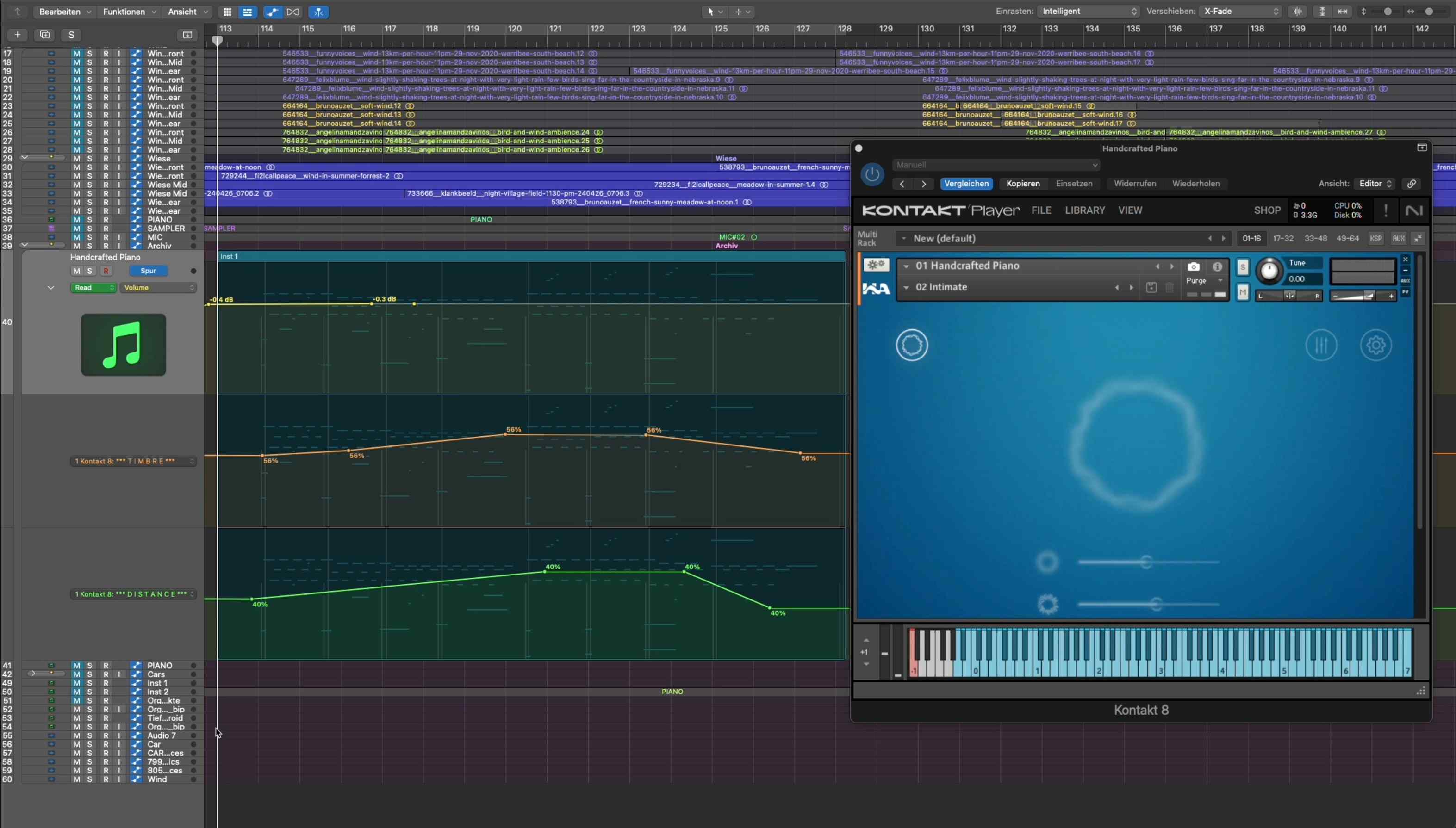Open the Read automation mode dropdown
The image size is (1456, 828).
[93, 288]
